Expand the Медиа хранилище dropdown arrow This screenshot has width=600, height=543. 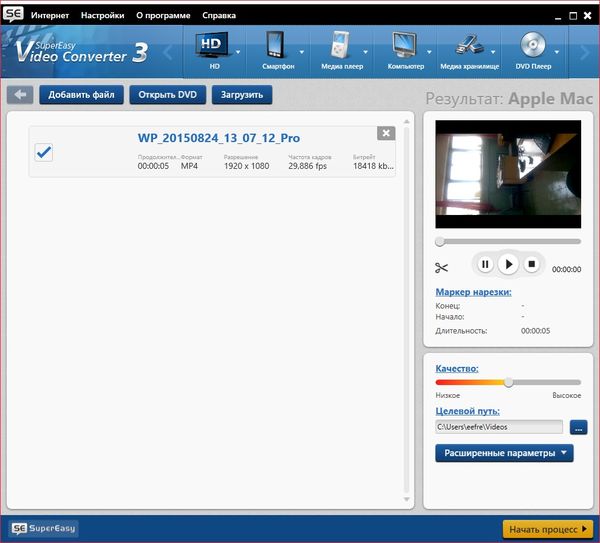[x=493, y=52]
